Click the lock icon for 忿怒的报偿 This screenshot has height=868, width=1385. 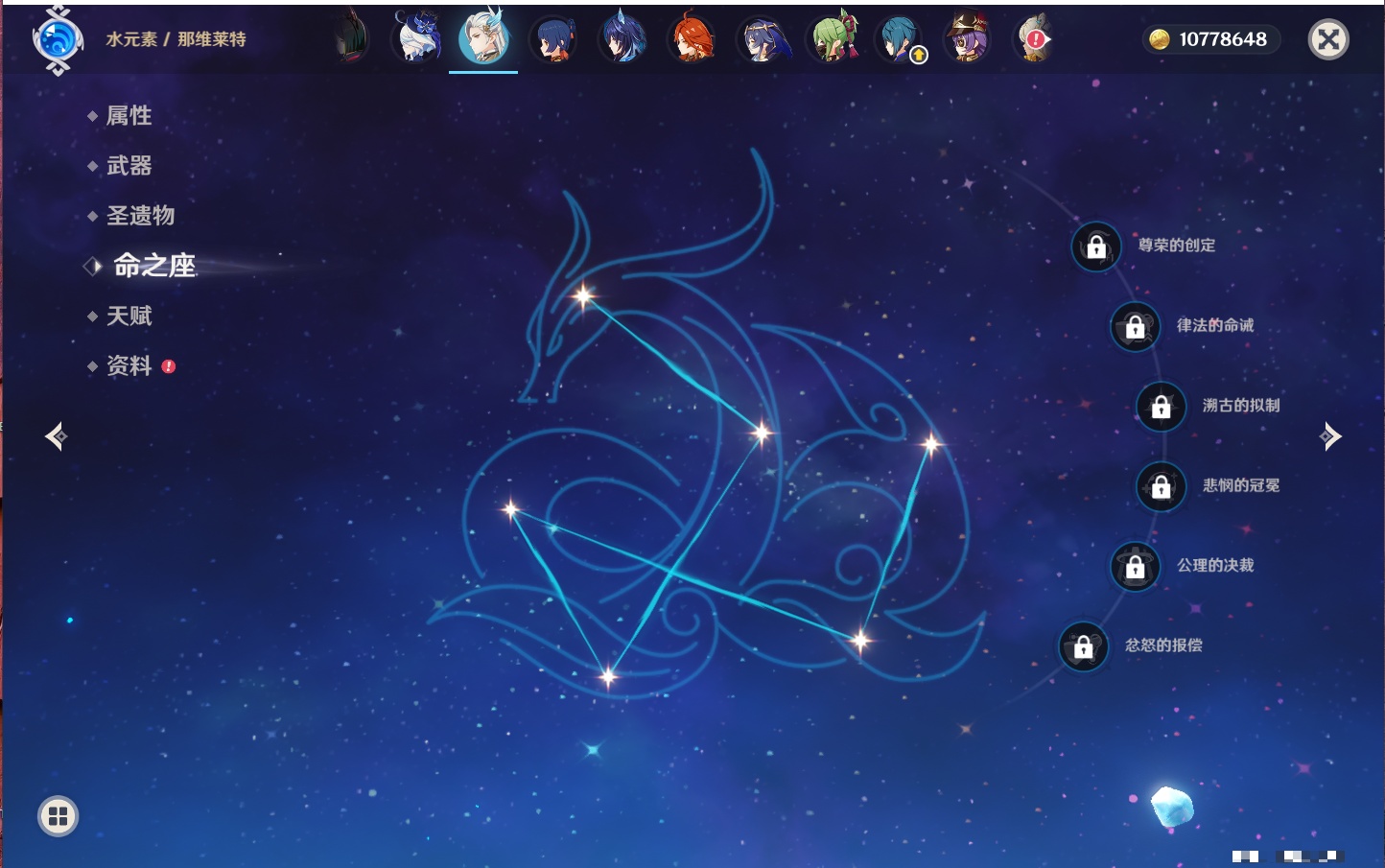[1083, 646]
